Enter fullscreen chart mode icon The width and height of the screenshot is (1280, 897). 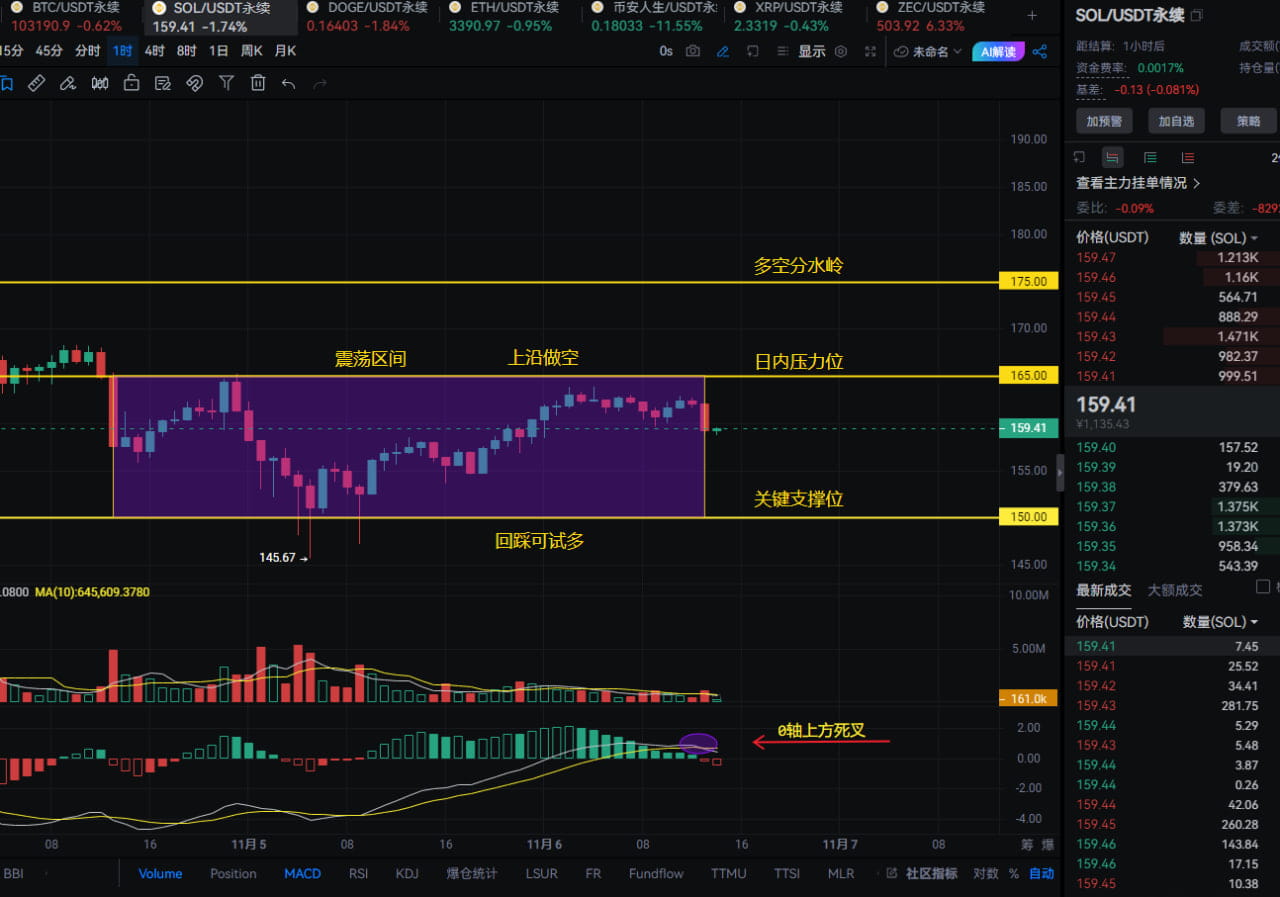[x=870, y=51]
